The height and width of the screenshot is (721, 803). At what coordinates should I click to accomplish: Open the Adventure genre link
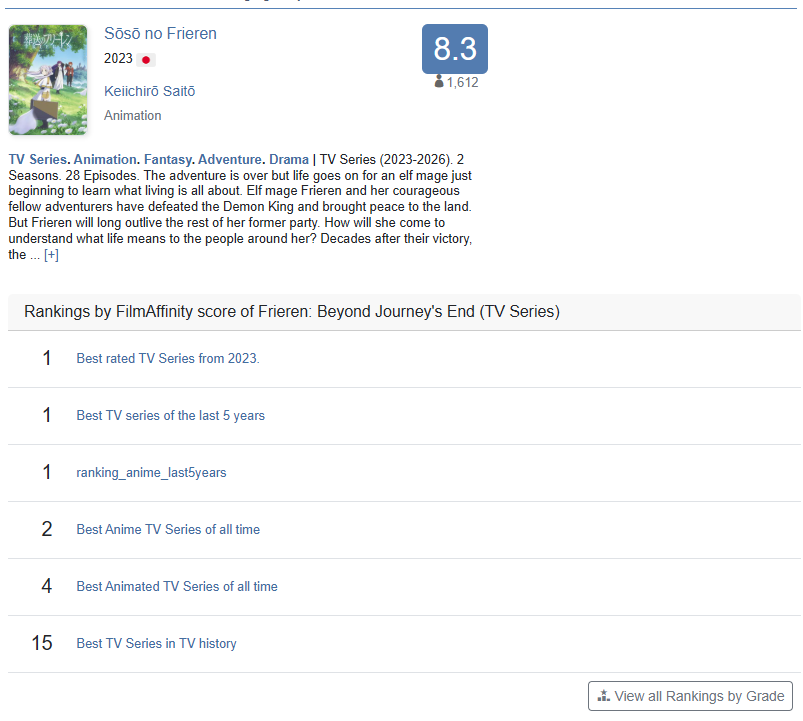(x=230, y=159)
